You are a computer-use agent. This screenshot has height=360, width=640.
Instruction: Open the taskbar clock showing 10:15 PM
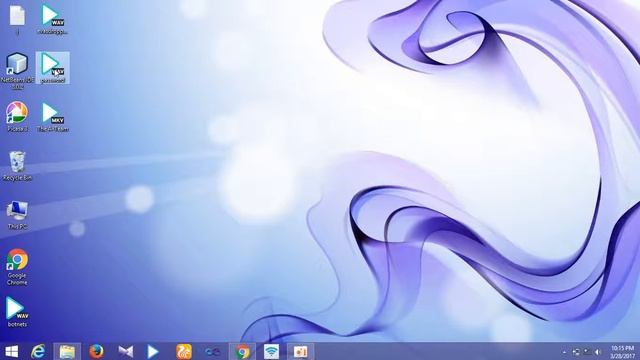(x=623, y=352)
